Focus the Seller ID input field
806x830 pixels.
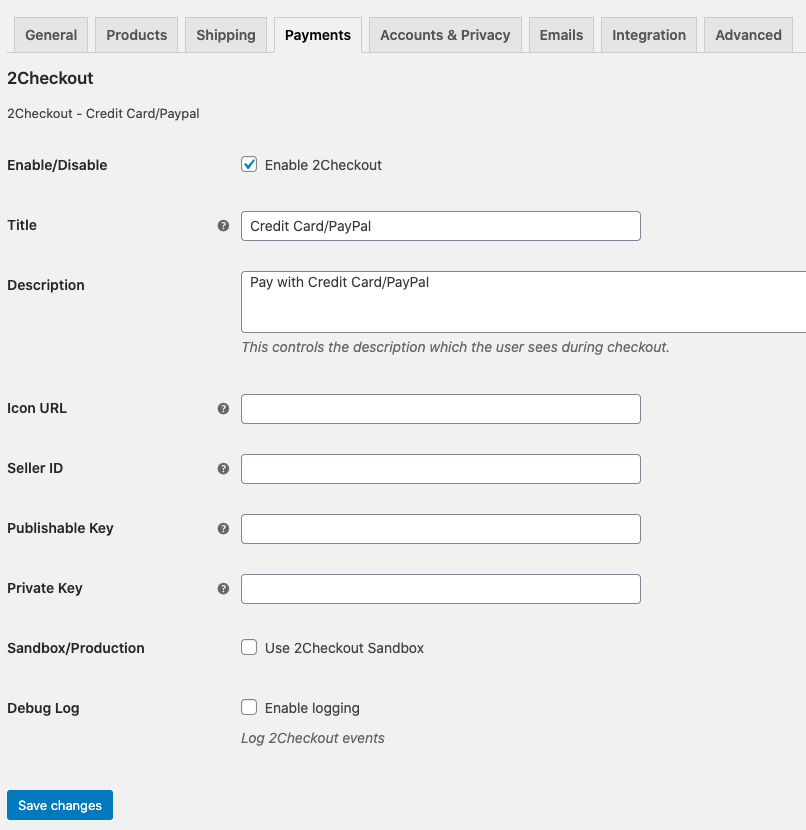[x=441, y=469]
